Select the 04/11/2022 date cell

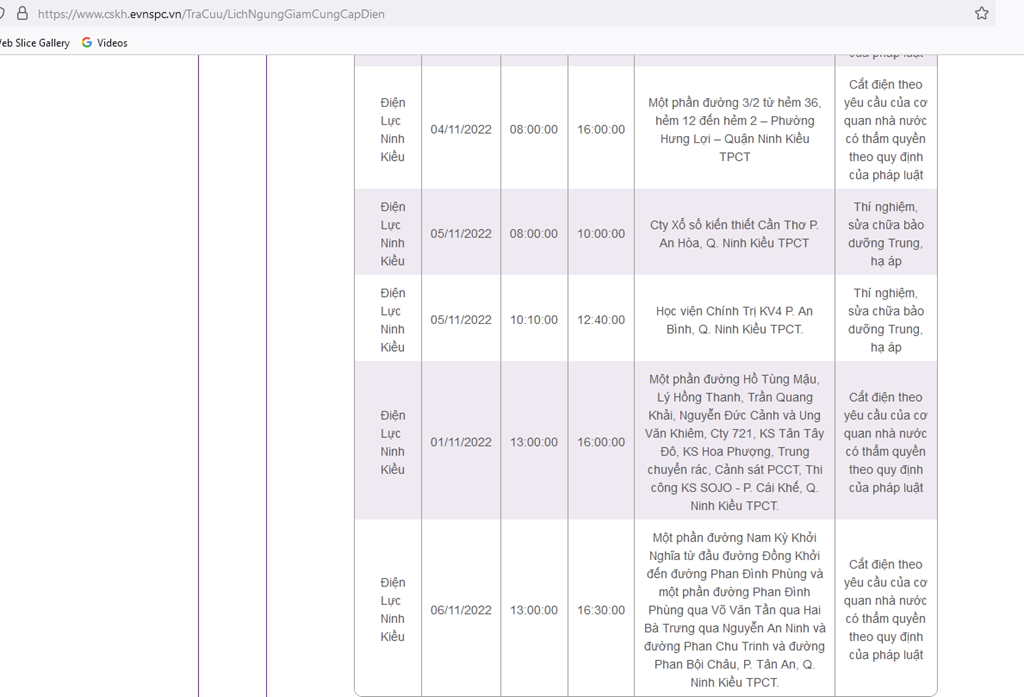point(461,130)
